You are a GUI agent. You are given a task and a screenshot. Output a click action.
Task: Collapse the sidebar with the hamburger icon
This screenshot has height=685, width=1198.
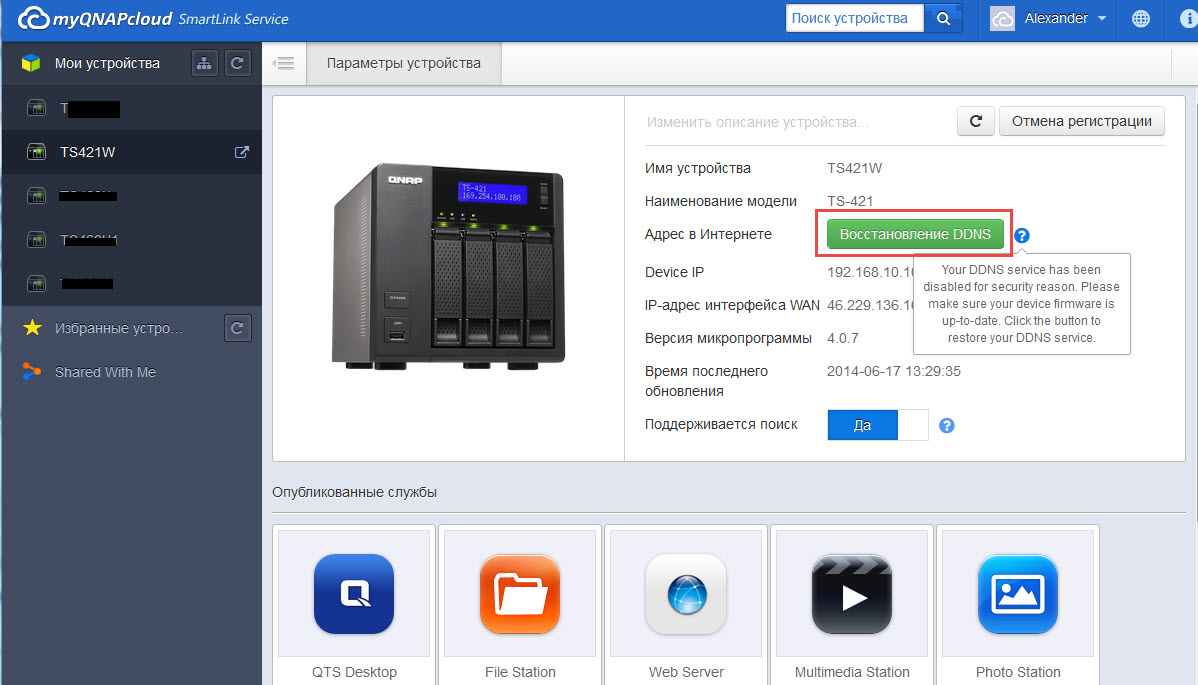tap(284, 63)
